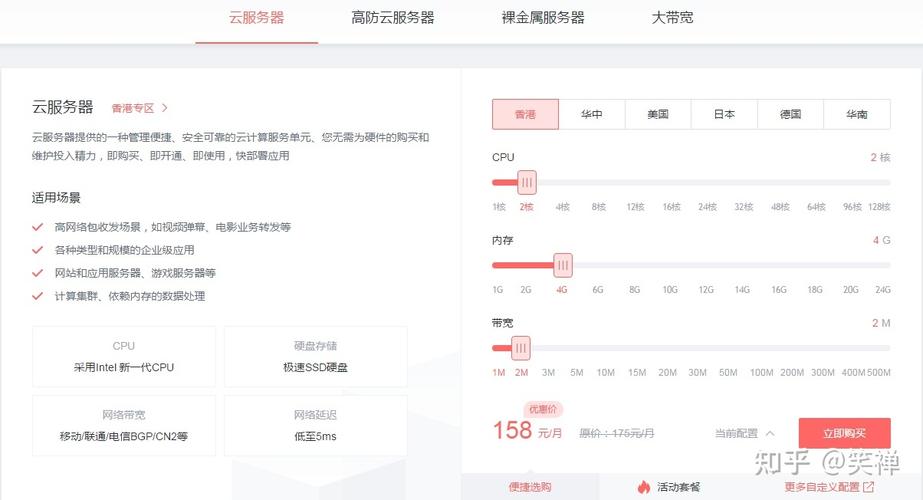Set memory to 16G

click(x=779, y=290)
